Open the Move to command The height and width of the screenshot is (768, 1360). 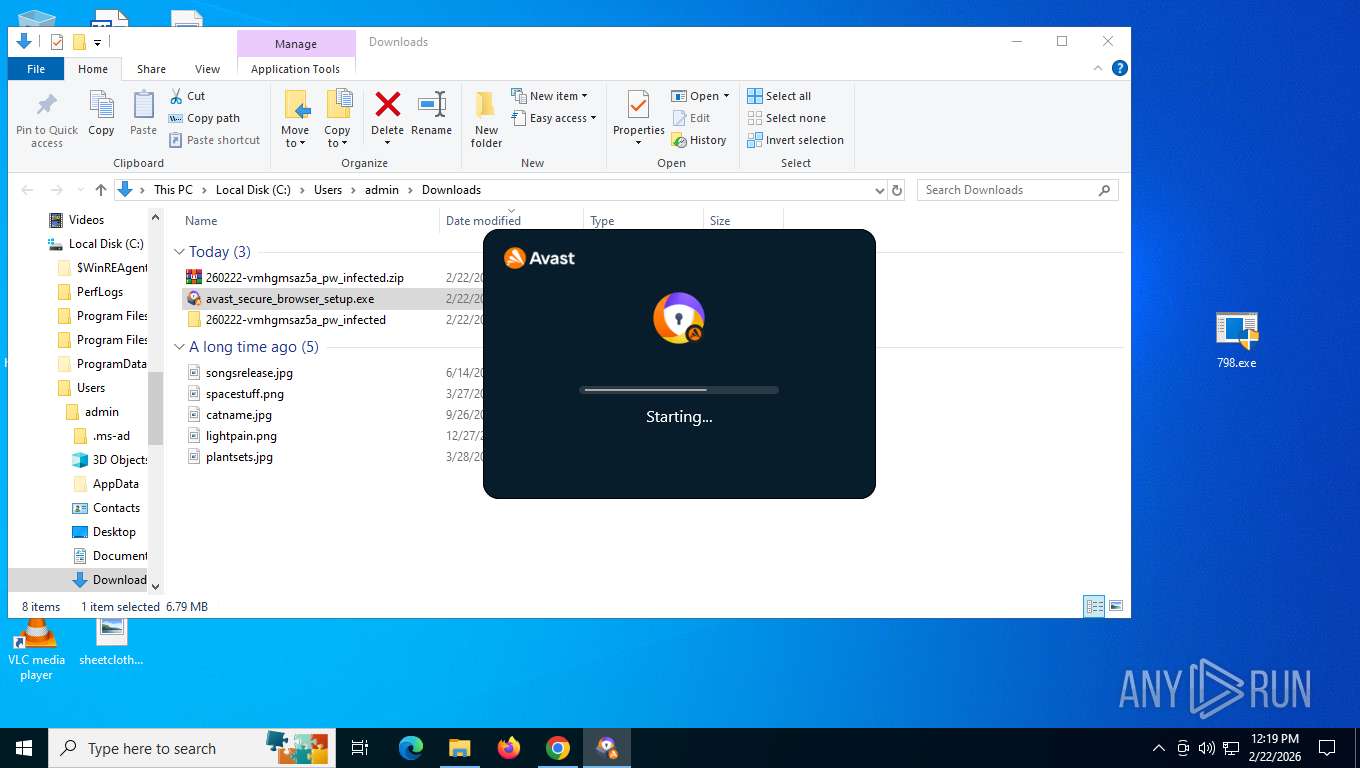[295, 119]
